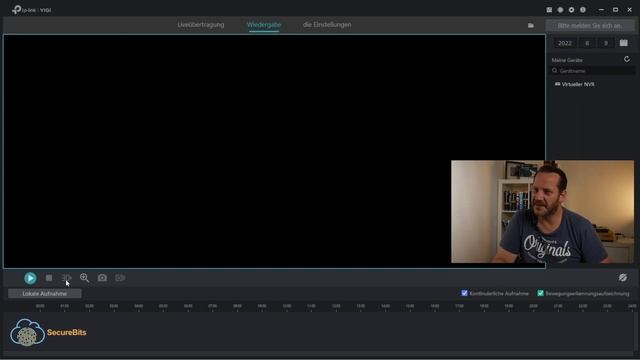Viewport: 640px width, 360px height.
Task: Click the month field showing 8
Action: (x=587, y=43)
